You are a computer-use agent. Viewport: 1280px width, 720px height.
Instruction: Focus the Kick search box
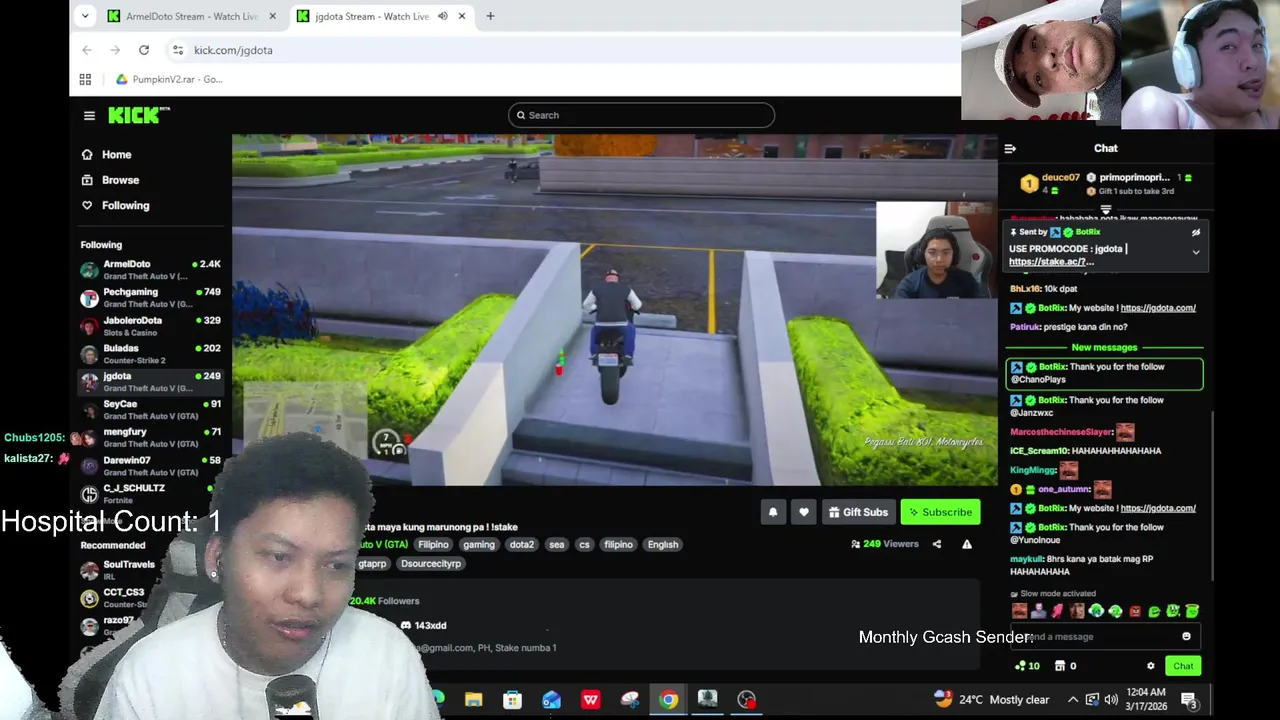click(x=641, y=115)
